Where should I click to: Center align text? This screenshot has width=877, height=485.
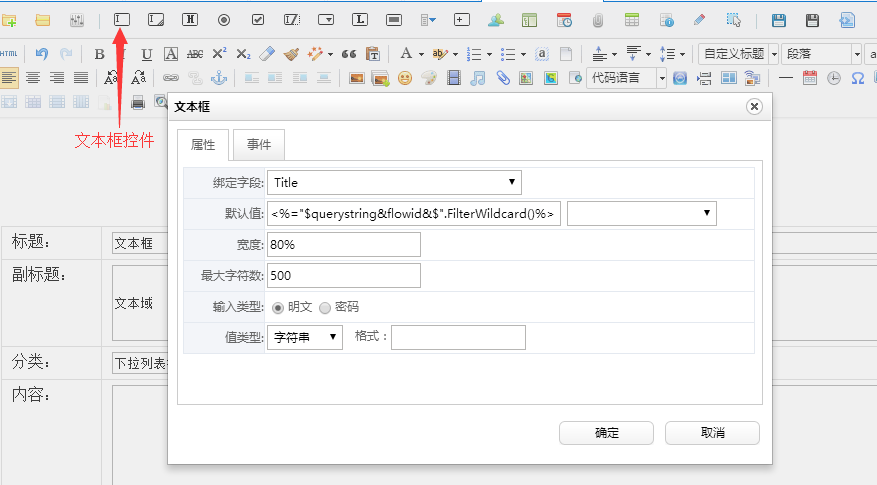click(x=33, y=78)
